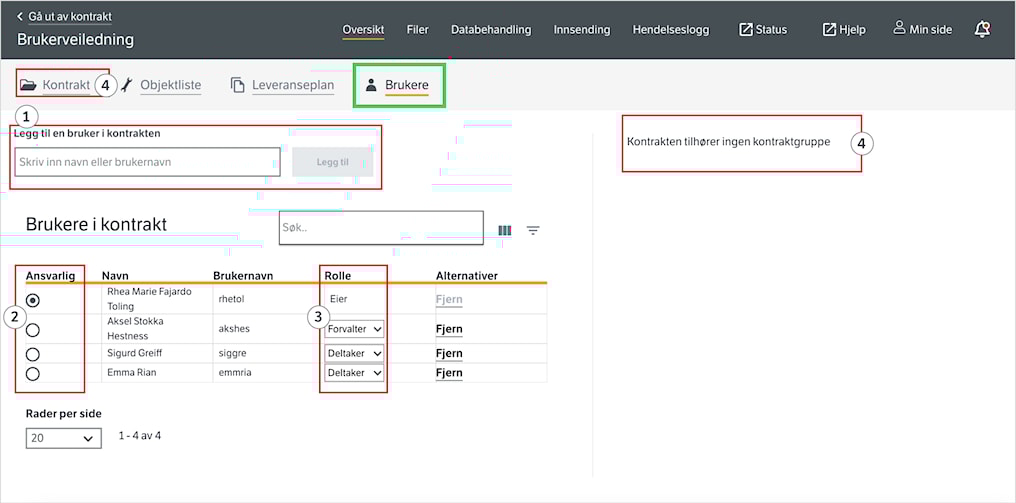Click the column chooser icon beside the search field
This screenshot has width=1016, height=503.
(505, 230)
